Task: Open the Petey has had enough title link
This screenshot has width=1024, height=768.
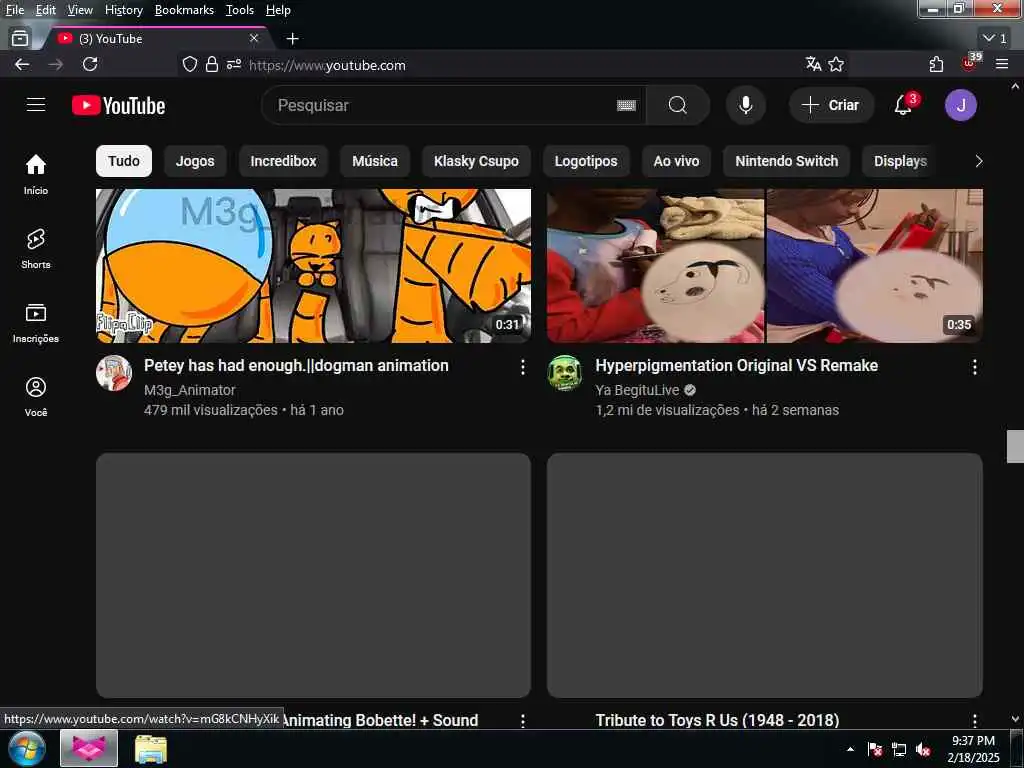Action: [x=296, y=366]
